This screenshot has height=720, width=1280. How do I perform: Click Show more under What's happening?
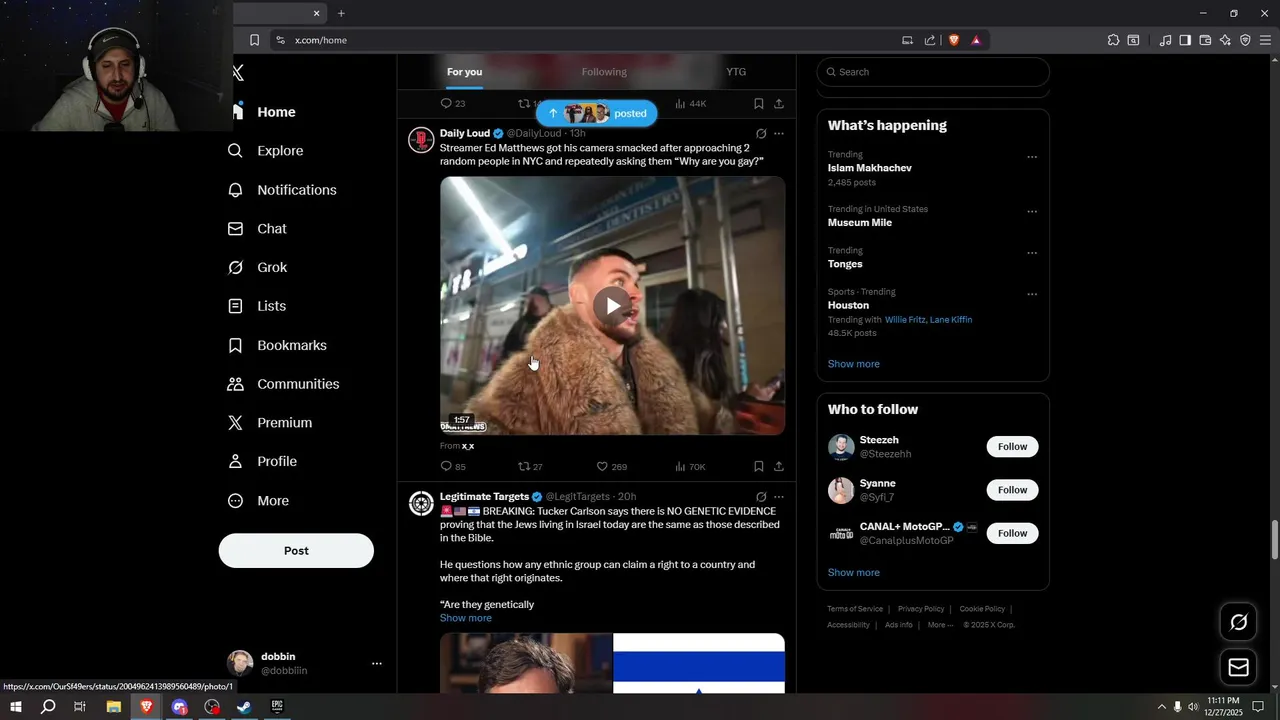pos(853,364)
